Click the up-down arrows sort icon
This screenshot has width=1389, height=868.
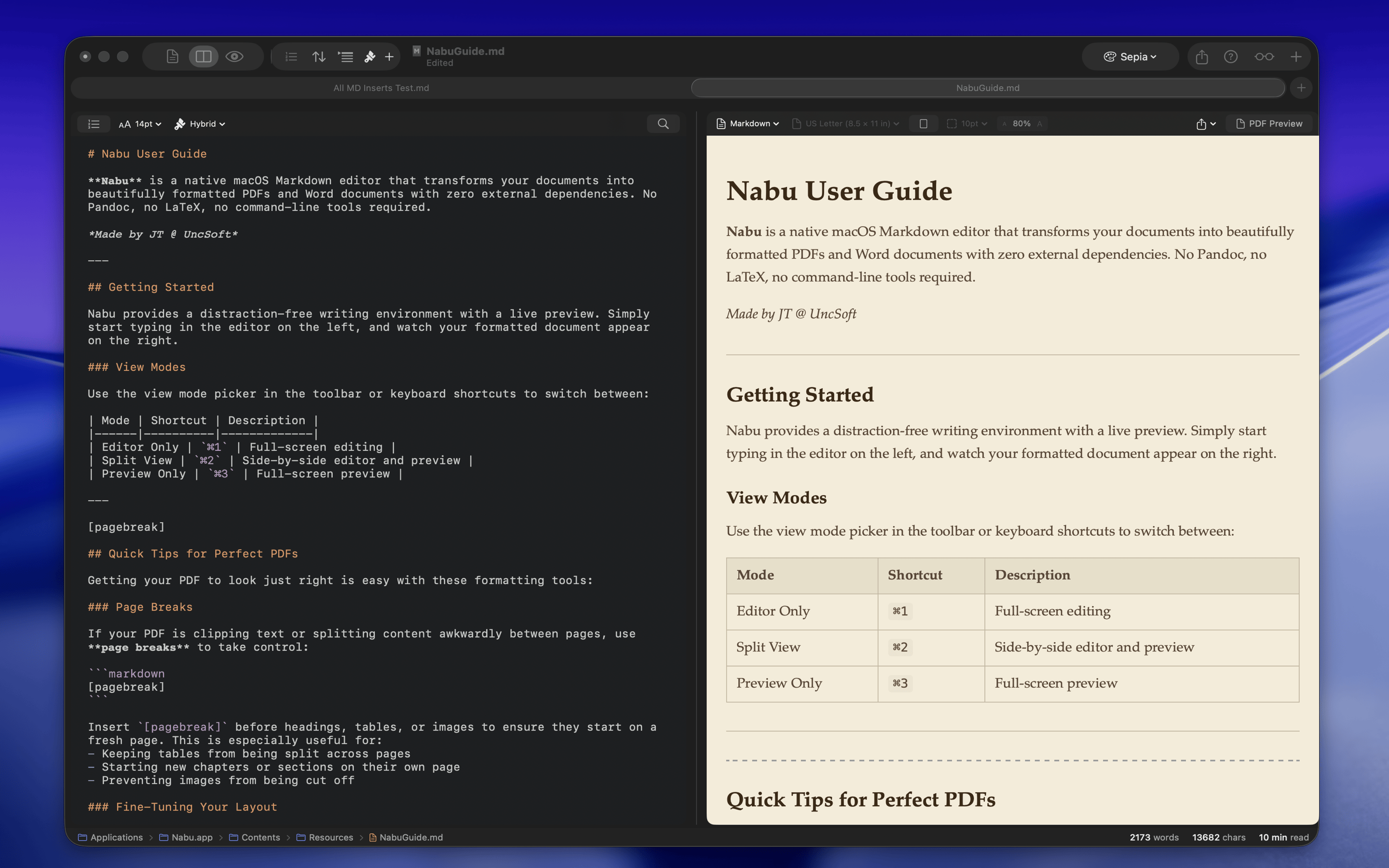(318, 57)
